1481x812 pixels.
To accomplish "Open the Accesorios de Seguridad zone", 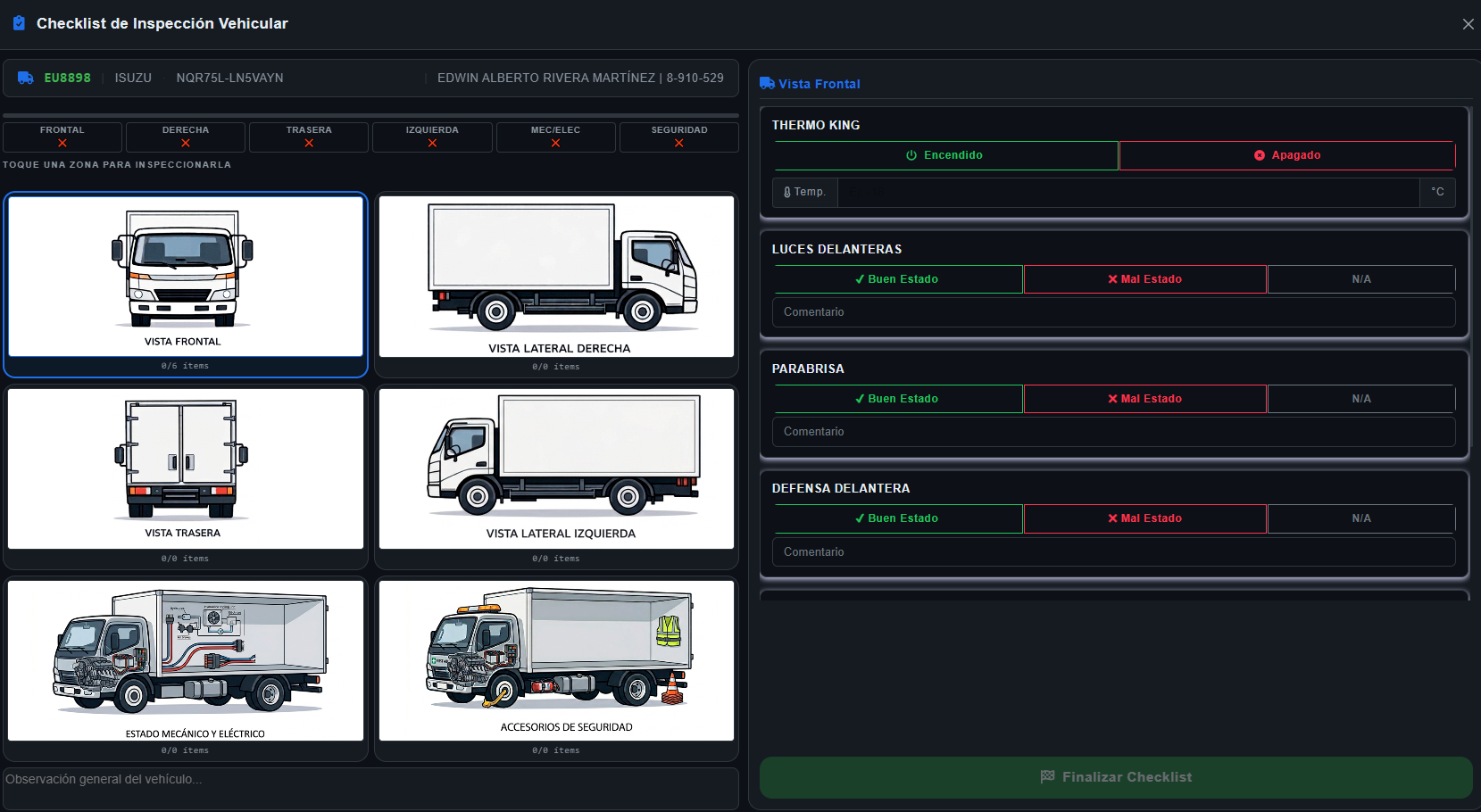I will pyautogui.click(x=556, y=660).
